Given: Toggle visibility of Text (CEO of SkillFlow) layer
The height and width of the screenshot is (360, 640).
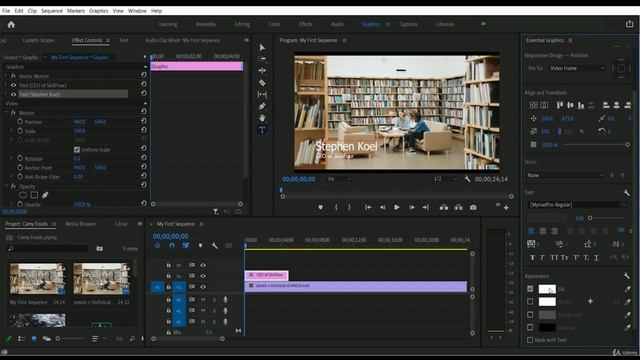Looking at the screenshot, I should point(13,85).
